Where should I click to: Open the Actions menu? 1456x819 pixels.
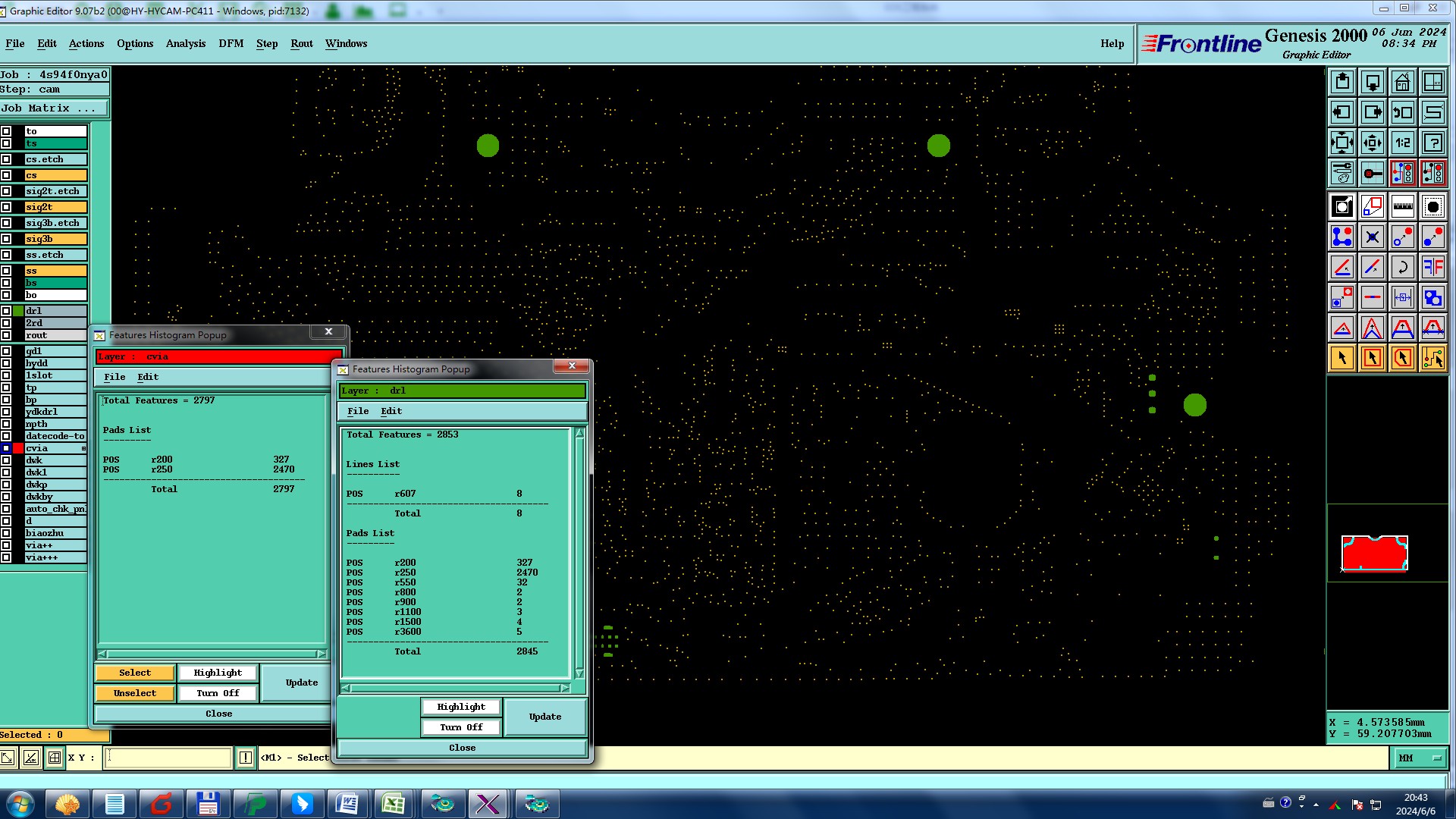pyautogui.click(x=86, y=43)
